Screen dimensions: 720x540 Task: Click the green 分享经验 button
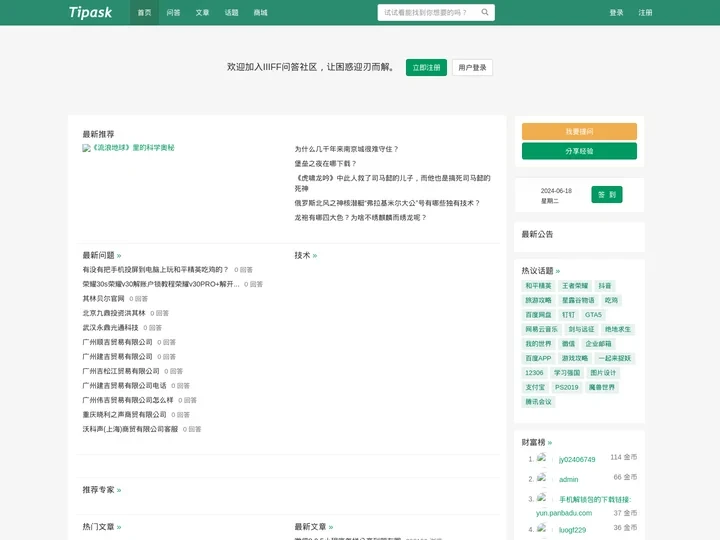point(579,151)
